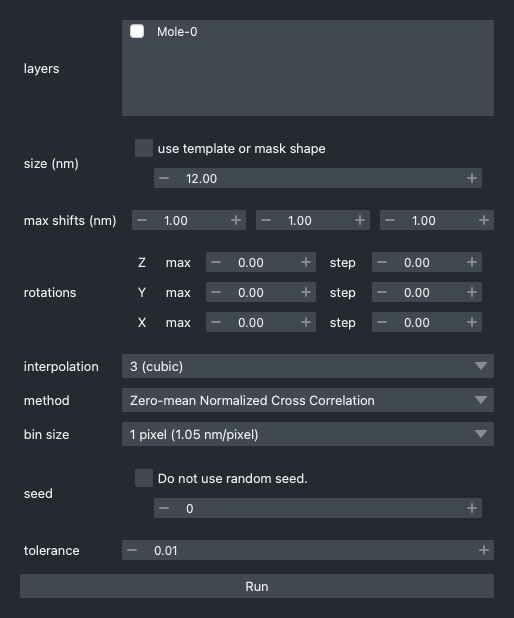Decrease third max shifts value

[390, 220]
